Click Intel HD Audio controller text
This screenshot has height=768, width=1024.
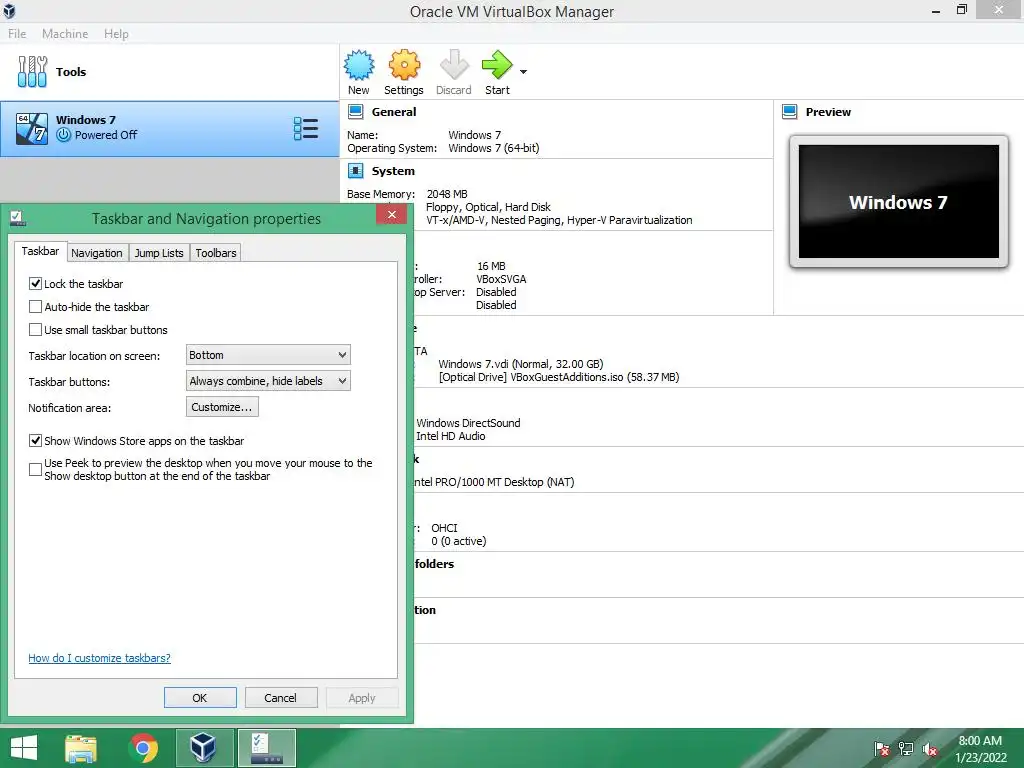click(x=451, y=436)
